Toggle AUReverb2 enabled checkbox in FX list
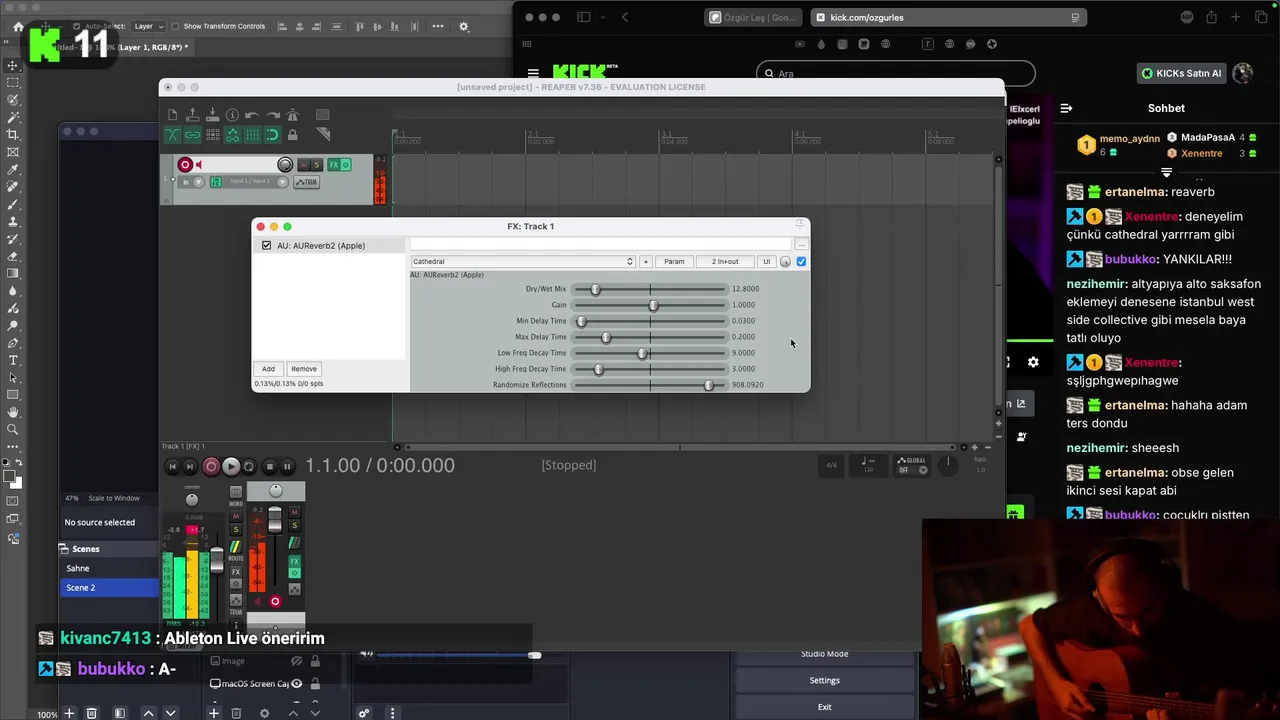 [266, 245]
